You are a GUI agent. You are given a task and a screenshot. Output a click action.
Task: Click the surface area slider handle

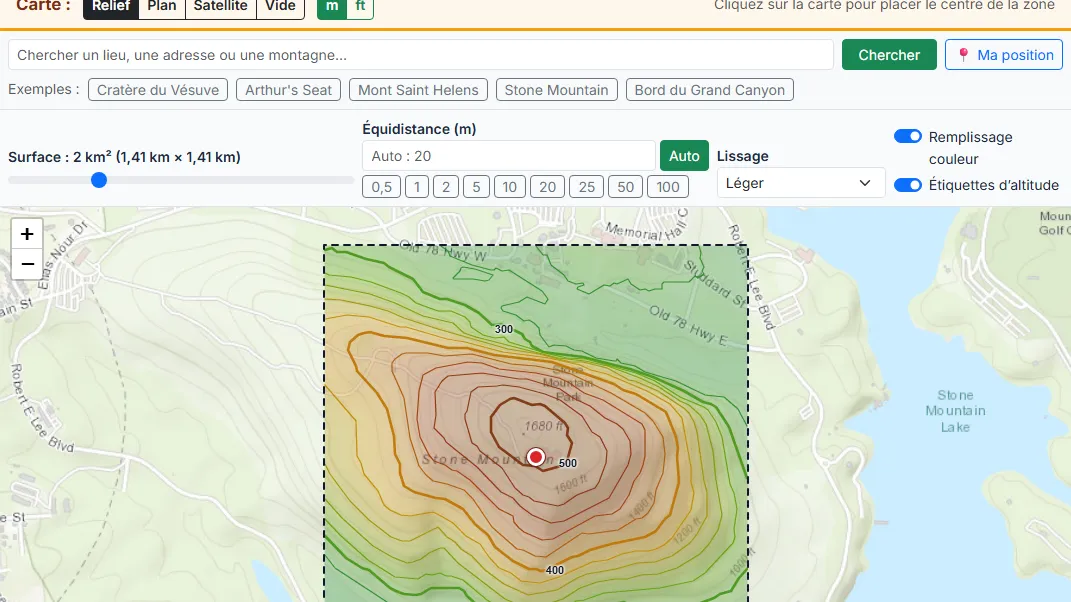pyautogui.click(x=99, y=180)
